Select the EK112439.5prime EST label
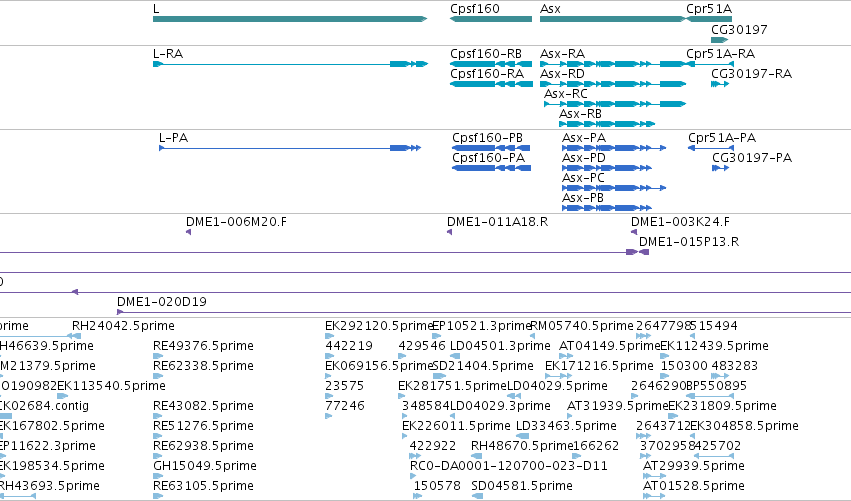 (x=714, y=346)
